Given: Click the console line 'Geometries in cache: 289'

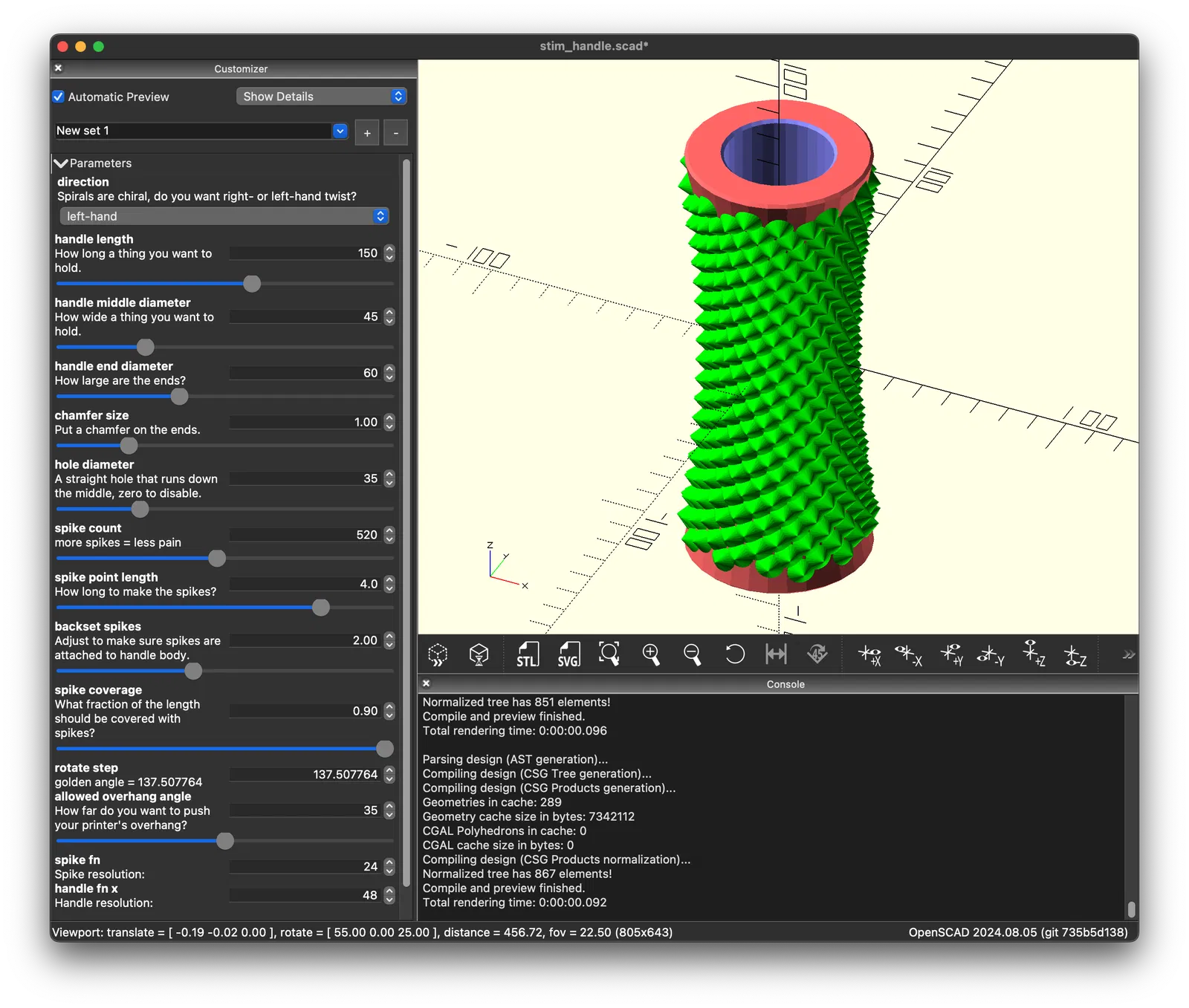Looking at the screenshot, I should point(492,802).
